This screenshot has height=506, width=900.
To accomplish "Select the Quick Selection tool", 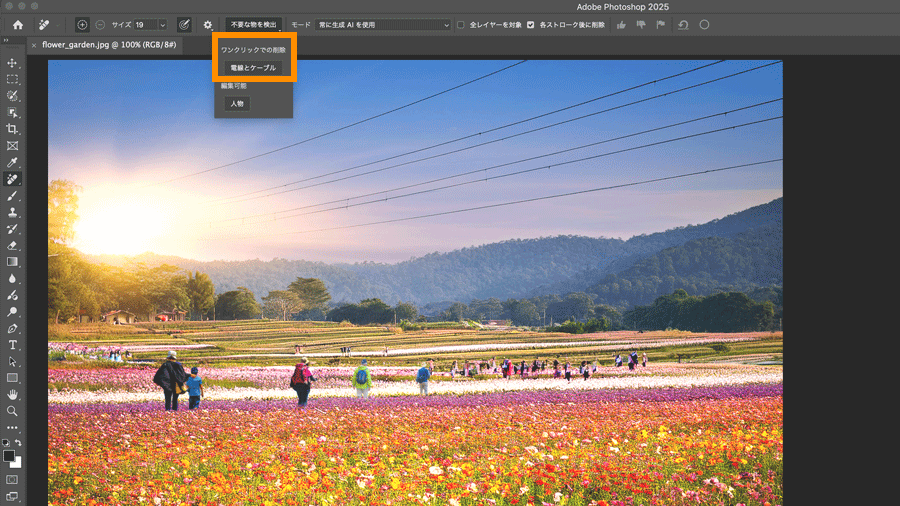I will 12,96.
